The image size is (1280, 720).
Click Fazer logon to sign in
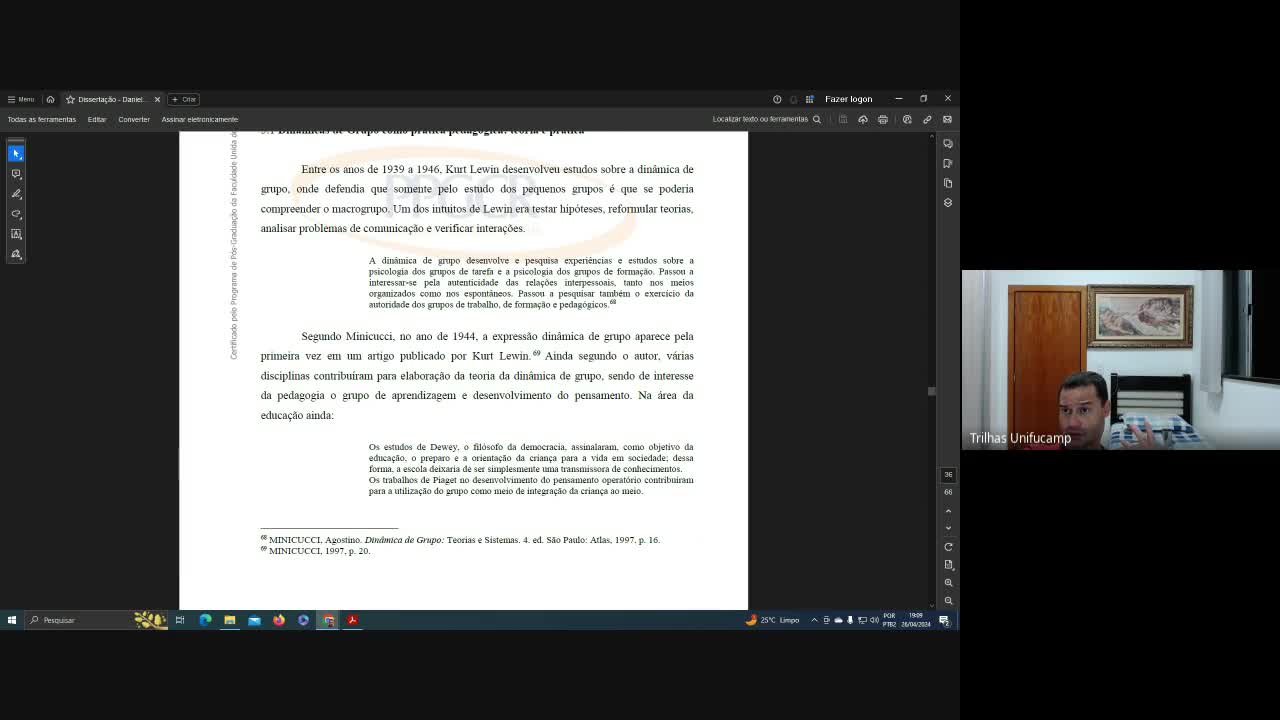tap(848, 99)
